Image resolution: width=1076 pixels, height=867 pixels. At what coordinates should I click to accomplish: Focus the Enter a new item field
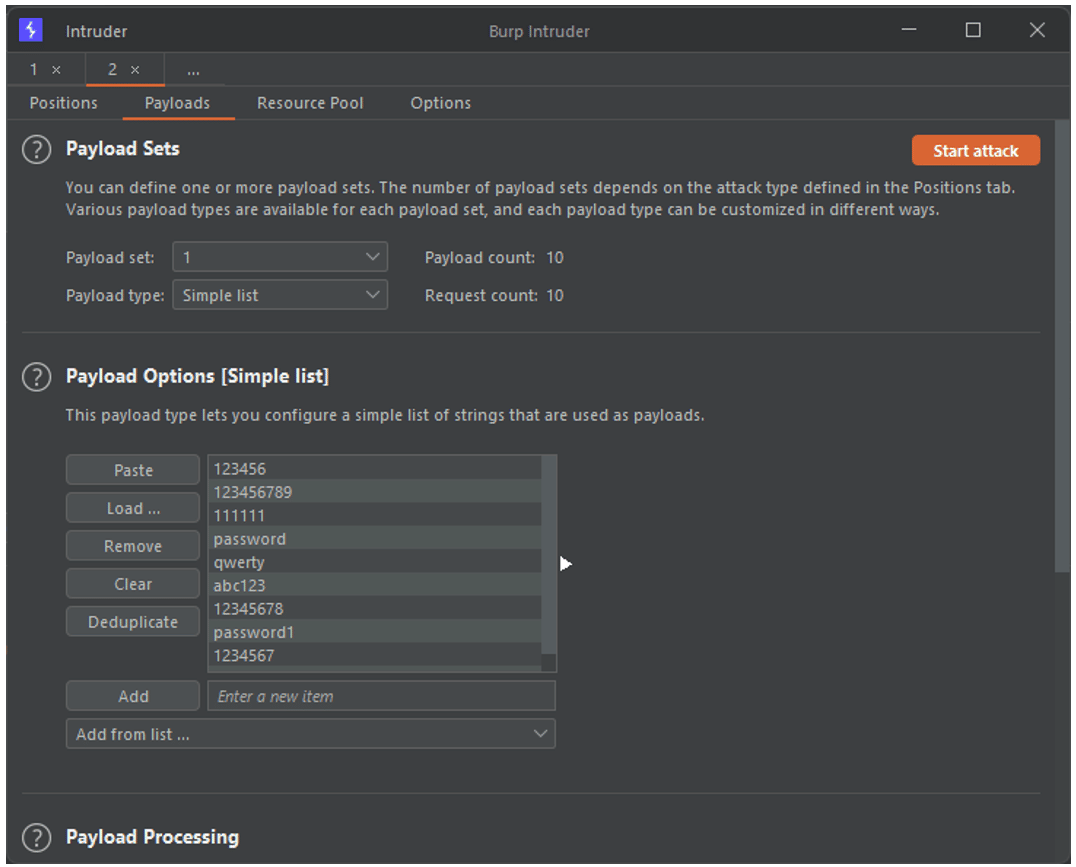(x=381, y=696)
